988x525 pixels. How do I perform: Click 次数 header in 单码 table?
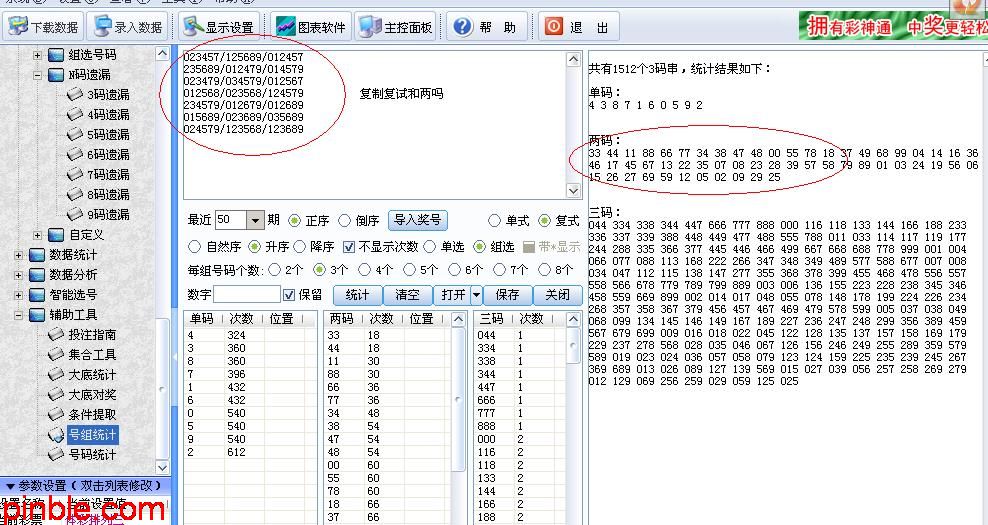point(242,319)
